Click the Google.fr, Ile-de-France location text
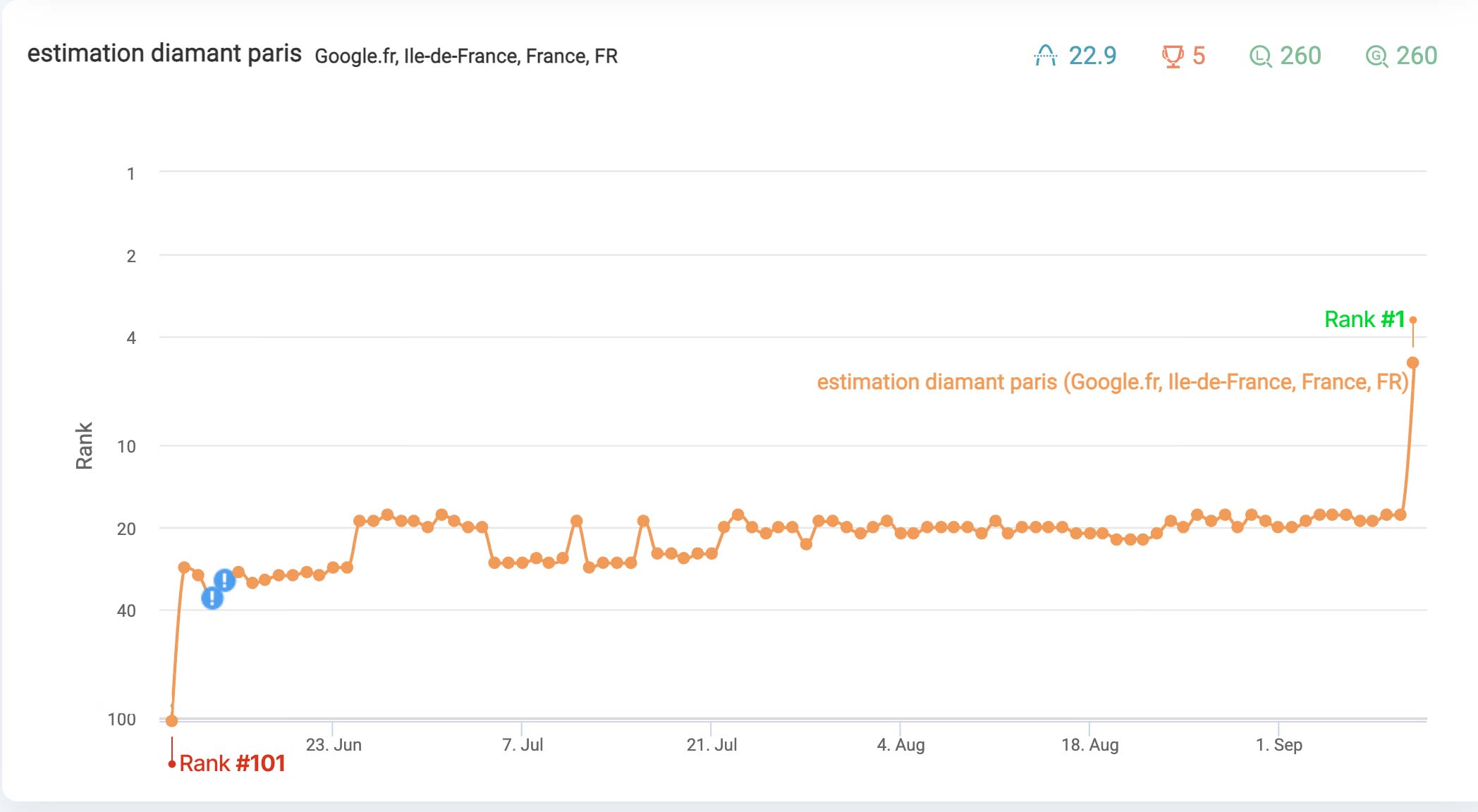This screenshot has width=1478, height=812. click(x=466, y=56)
